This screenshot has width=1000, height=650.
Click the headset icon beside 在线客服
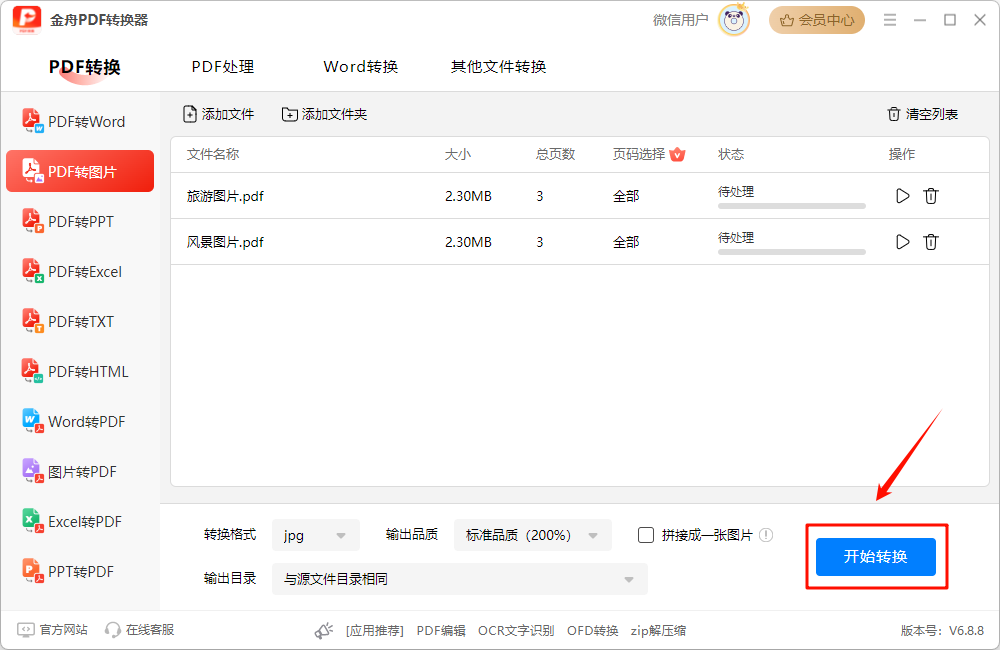click(112, 630)
